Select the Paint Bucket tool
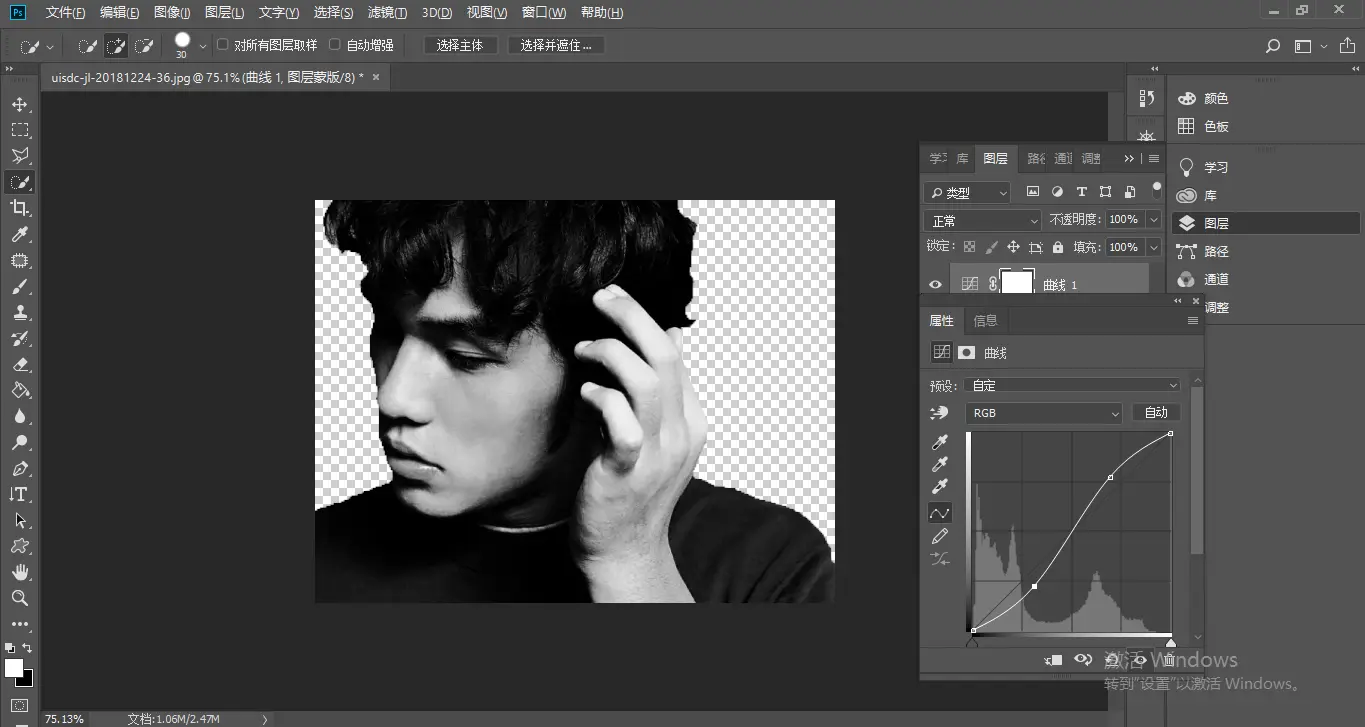This screenshot has width=1365, height=727. [20, 390]
